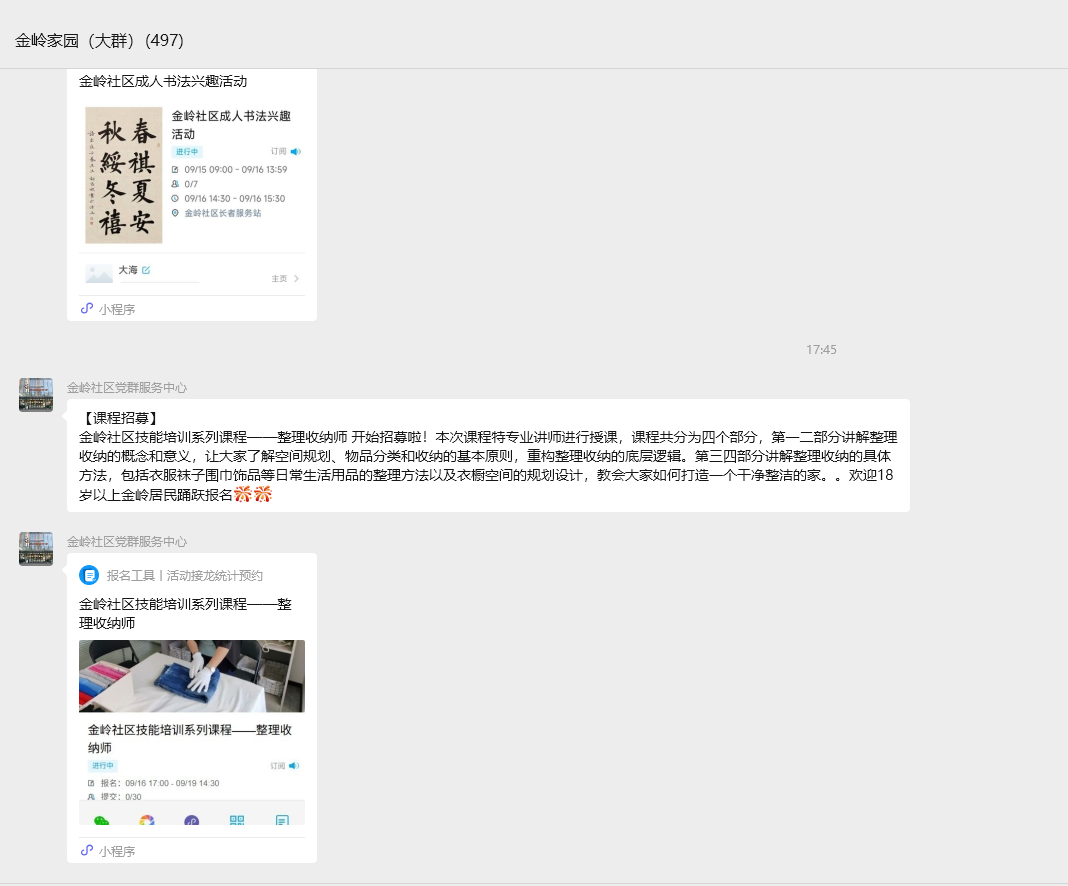Click the green WeChat share icon
Screen dimensions: 1068x886
tap(101, 821)
